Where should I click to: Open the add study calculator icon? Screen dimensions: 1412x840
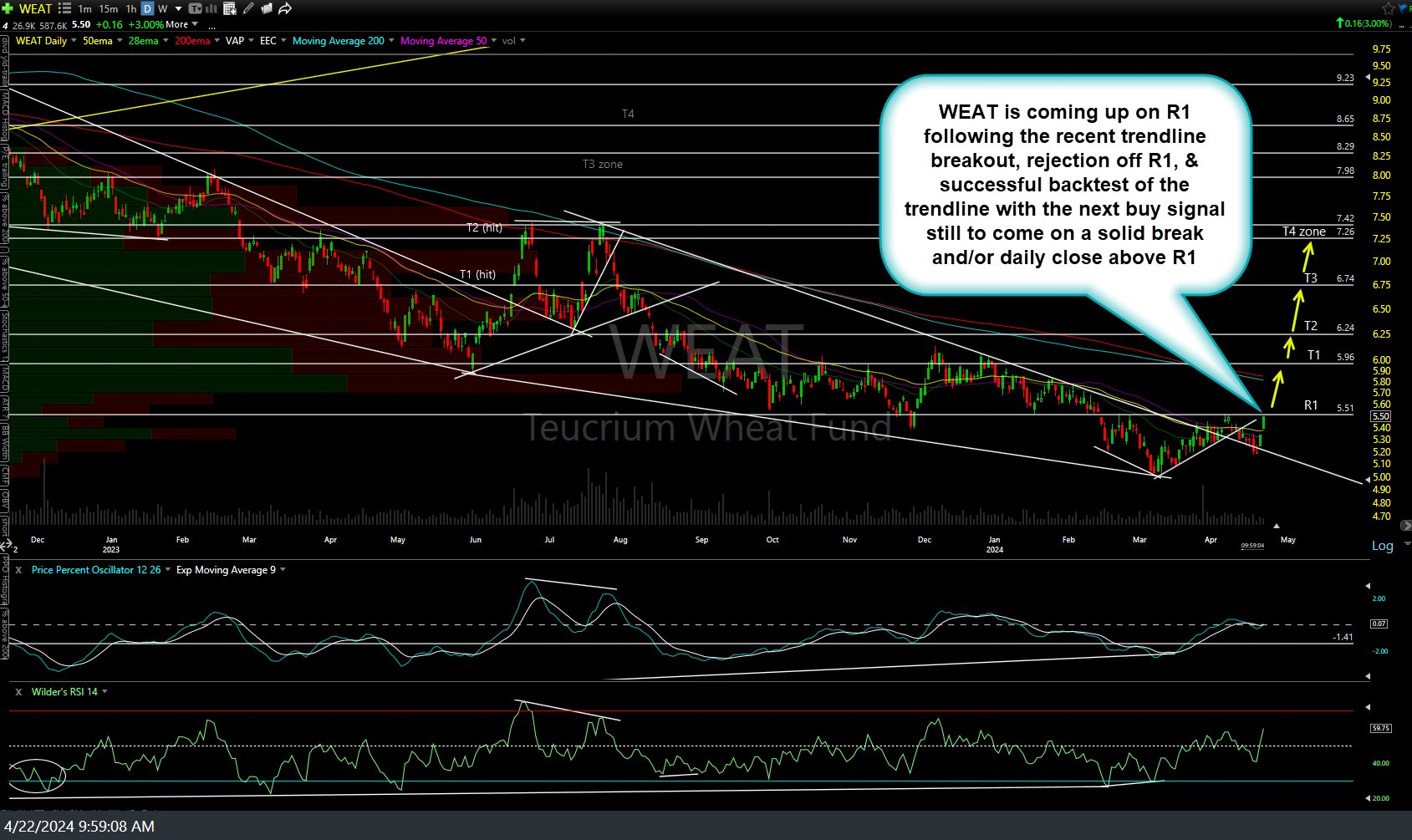tap(230, 8)
